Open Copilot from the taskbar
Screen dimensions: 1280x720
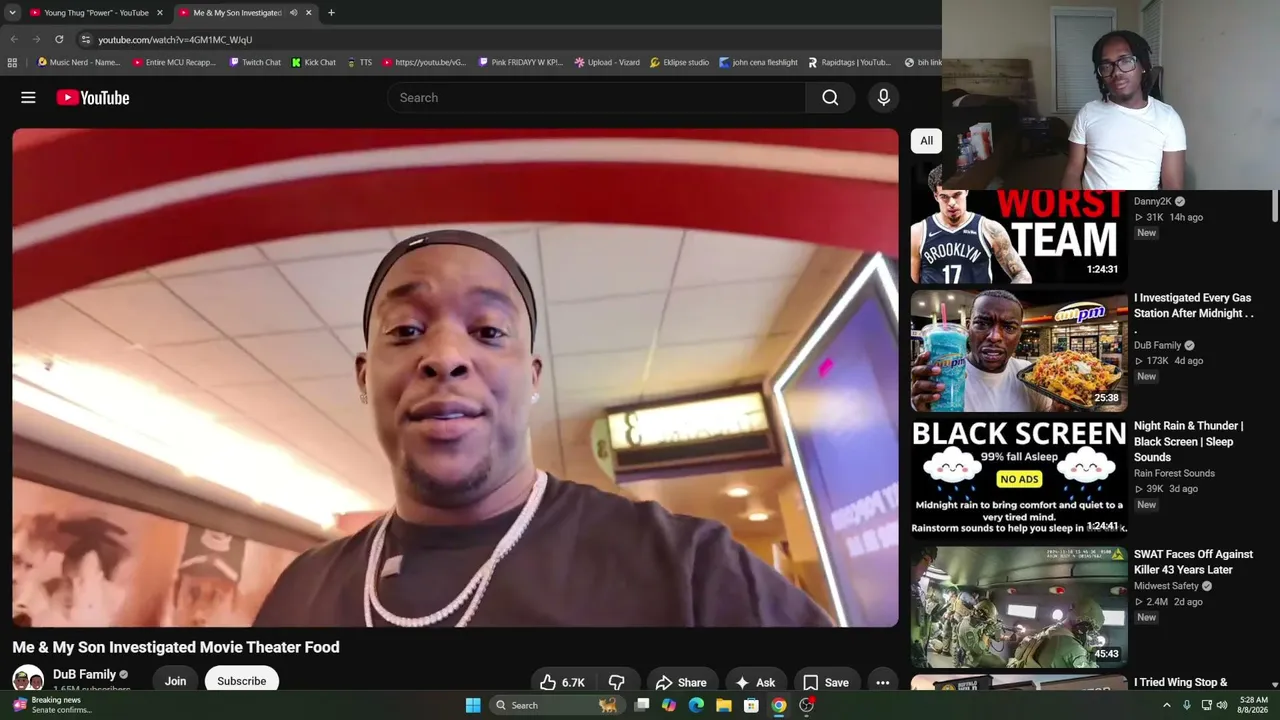coord(669,705)
